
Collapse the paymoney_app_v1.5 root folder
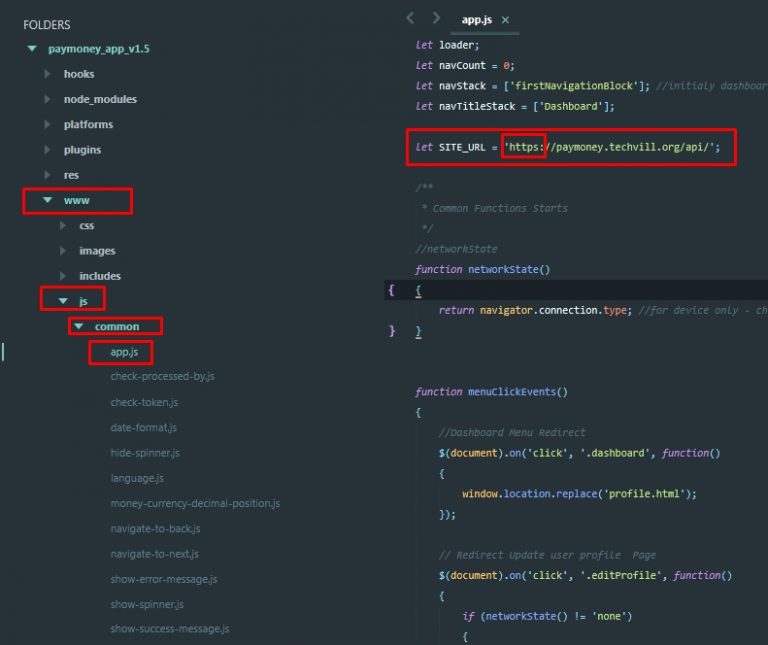[32, 48]
